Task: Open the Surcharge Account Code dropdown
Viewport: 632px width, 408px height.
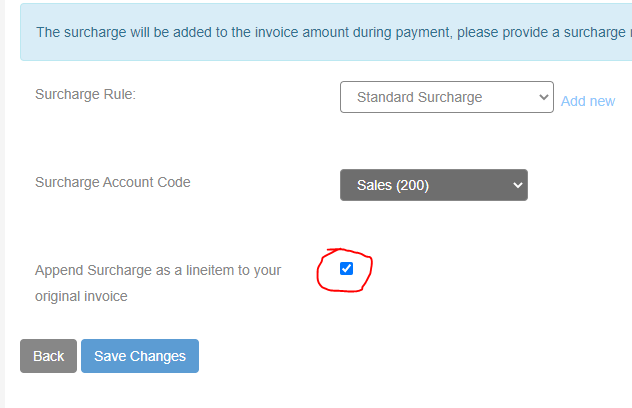Action: point(434,185)
